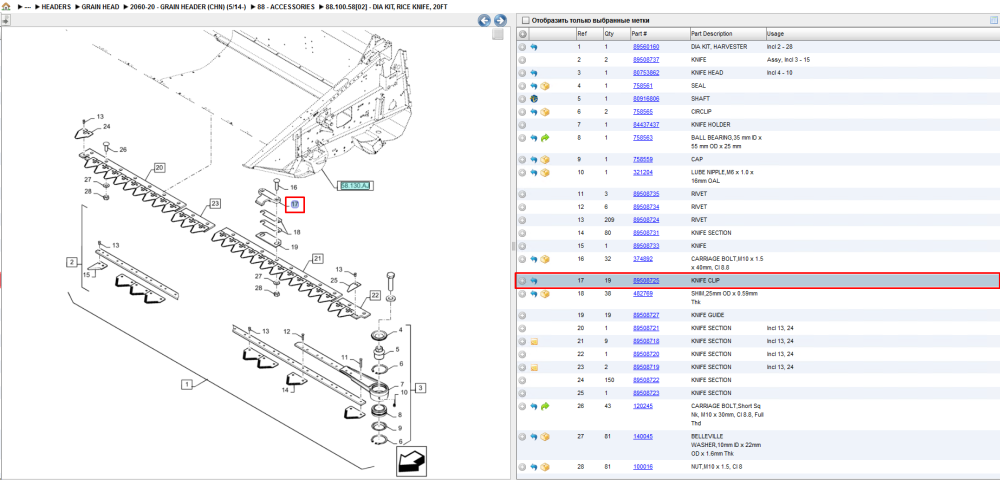Click 'KNIFE GUIDE' description text

[710, 316]
